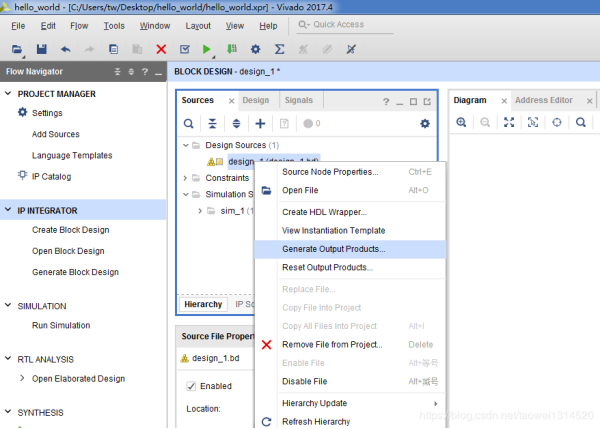600x429 pixels.
Task: Click Zoom In icon in Diagram panel
Action: (461, 122)
